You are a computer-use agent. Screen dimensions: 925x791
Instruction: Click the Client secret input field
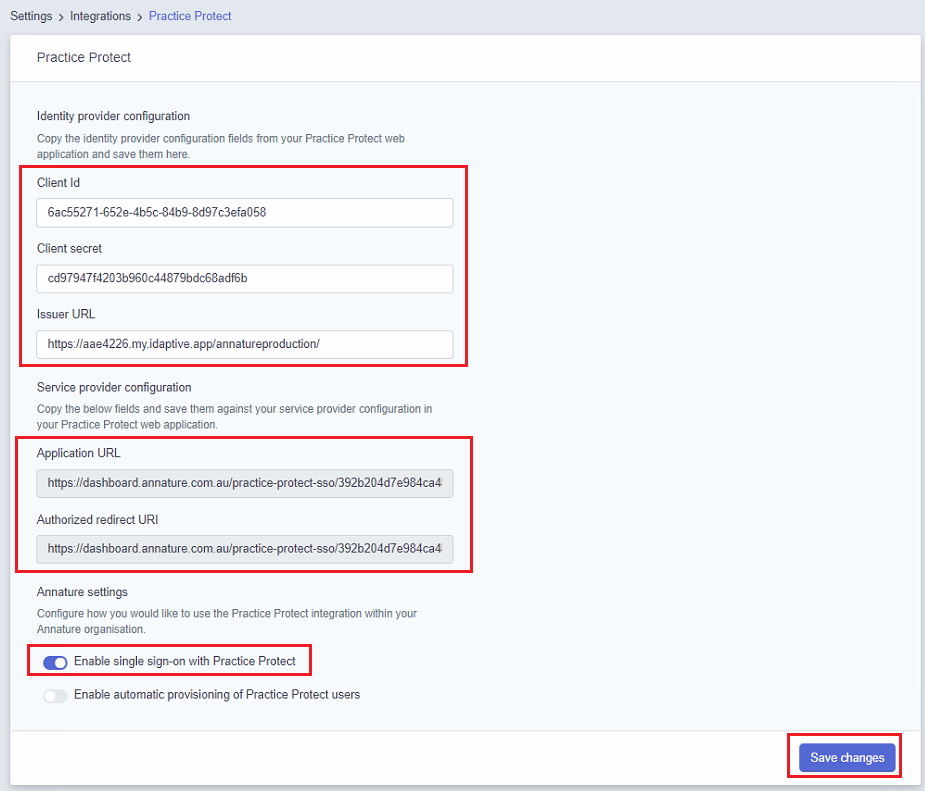tap(244, 278)
